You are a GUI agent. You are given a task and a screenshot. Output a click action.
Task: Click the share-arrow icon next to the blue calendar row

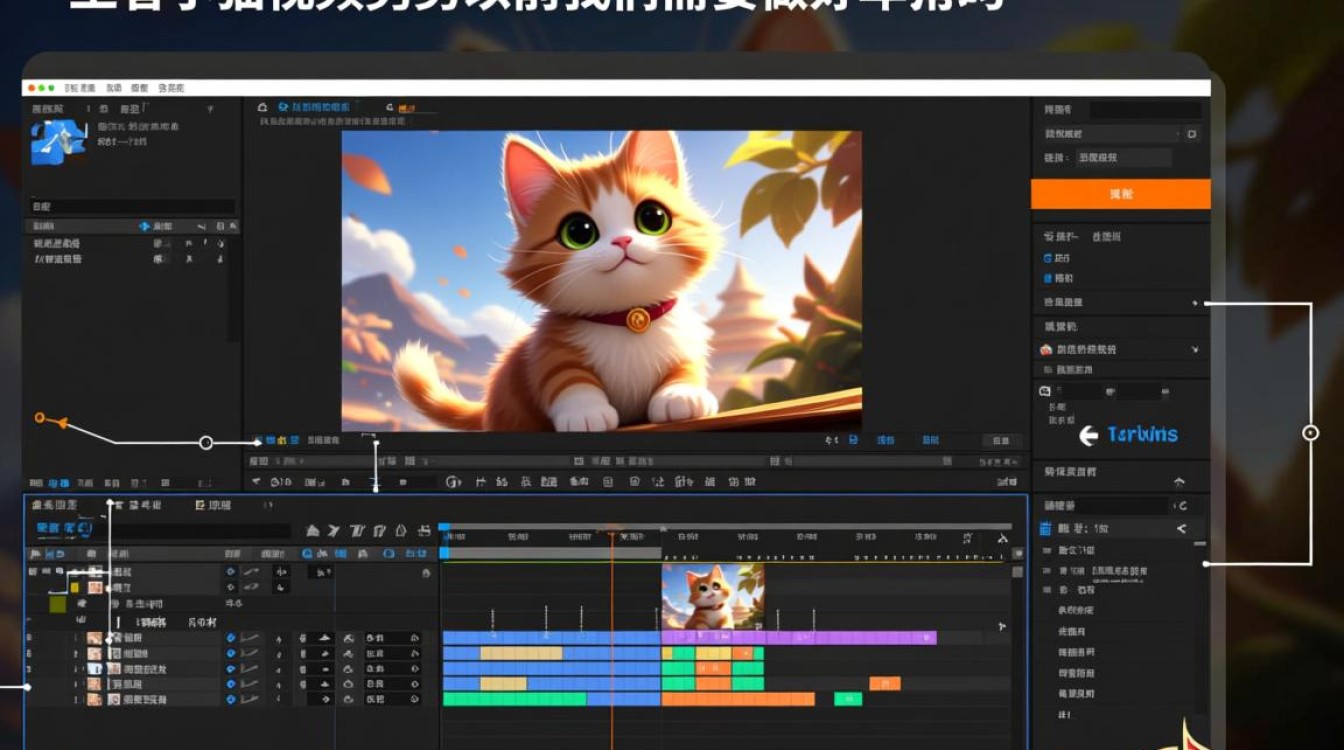(1182, 528)
